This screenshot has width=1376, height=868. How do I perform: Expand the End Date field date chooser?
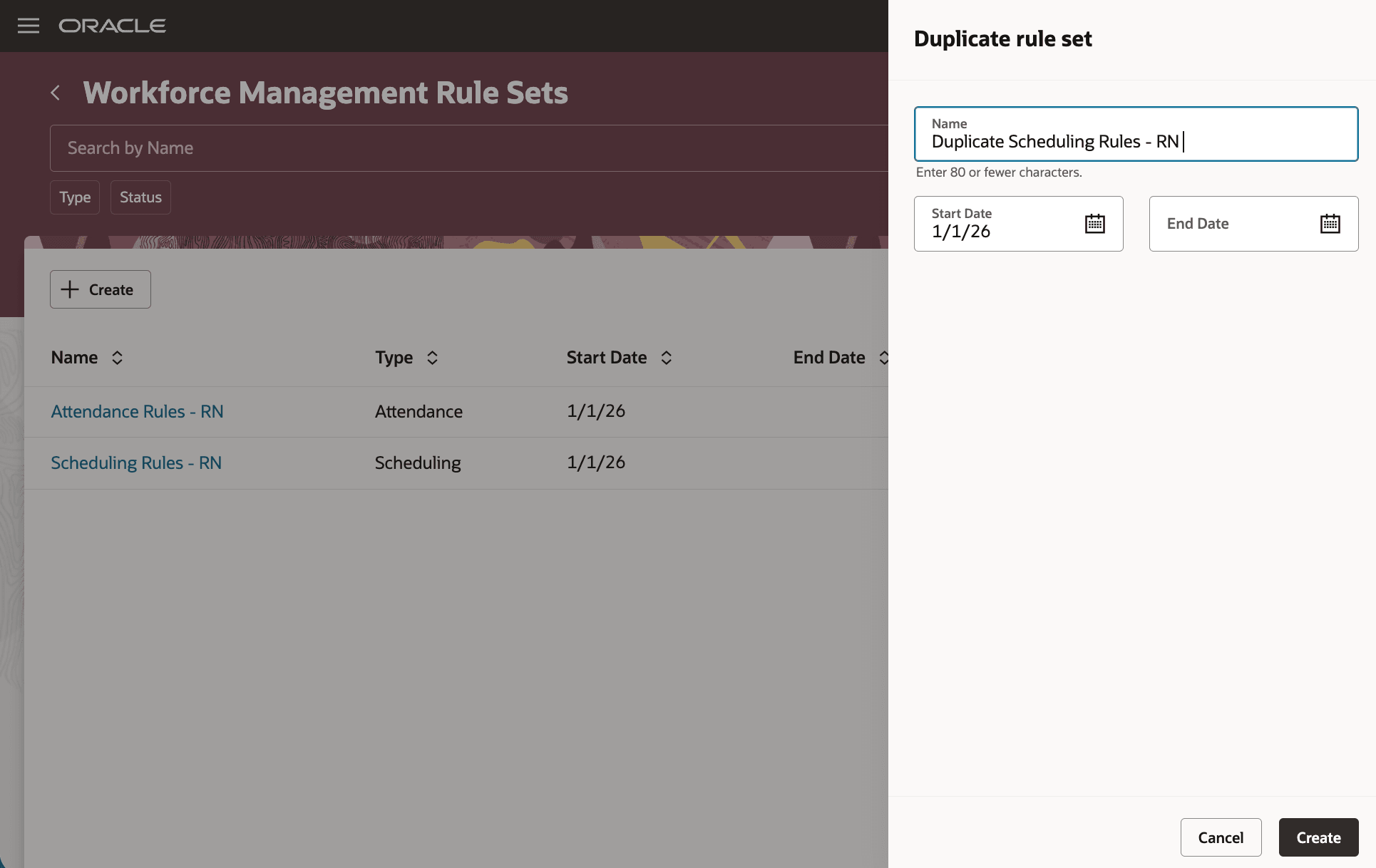1330,223
